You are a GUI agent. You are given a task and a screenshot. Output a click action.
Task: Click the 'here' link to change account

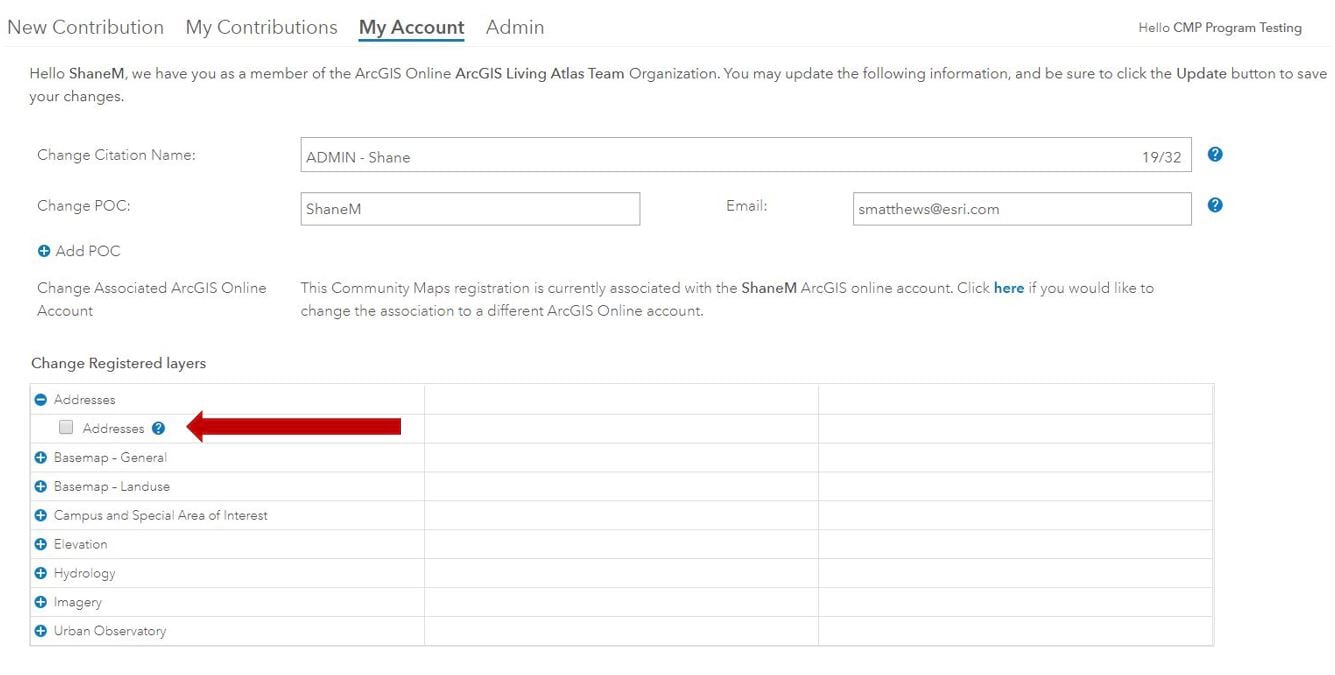tap(1008, 288)
